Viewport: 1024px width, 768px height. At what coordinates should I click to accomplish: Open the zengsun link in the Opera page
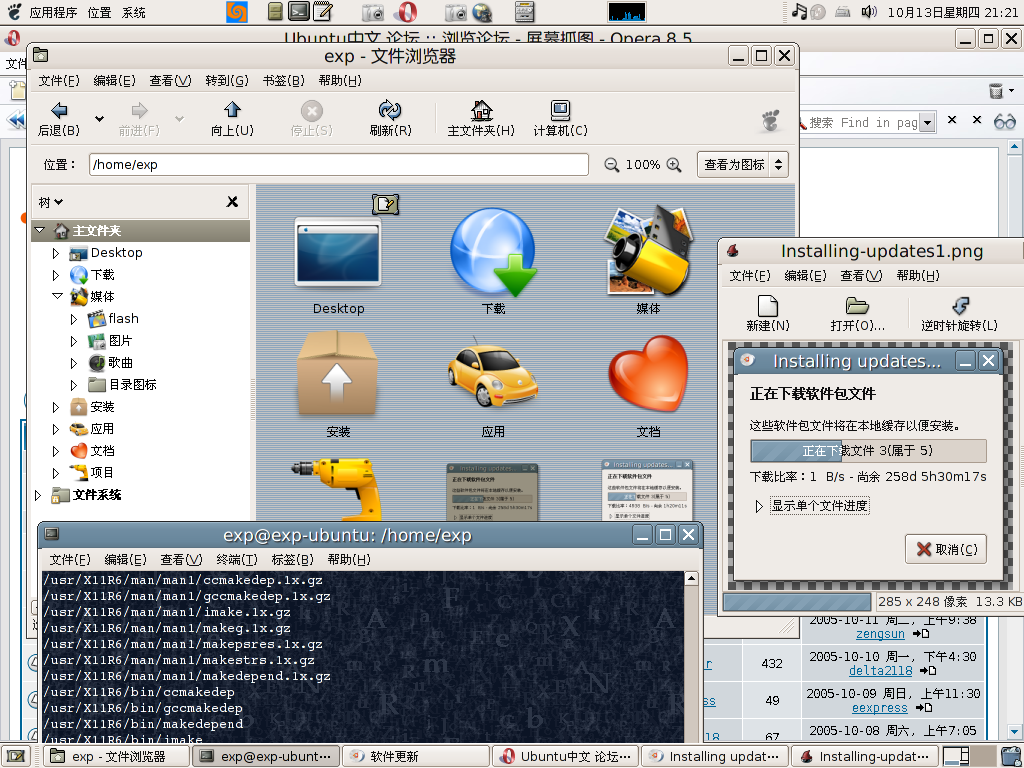880,633
